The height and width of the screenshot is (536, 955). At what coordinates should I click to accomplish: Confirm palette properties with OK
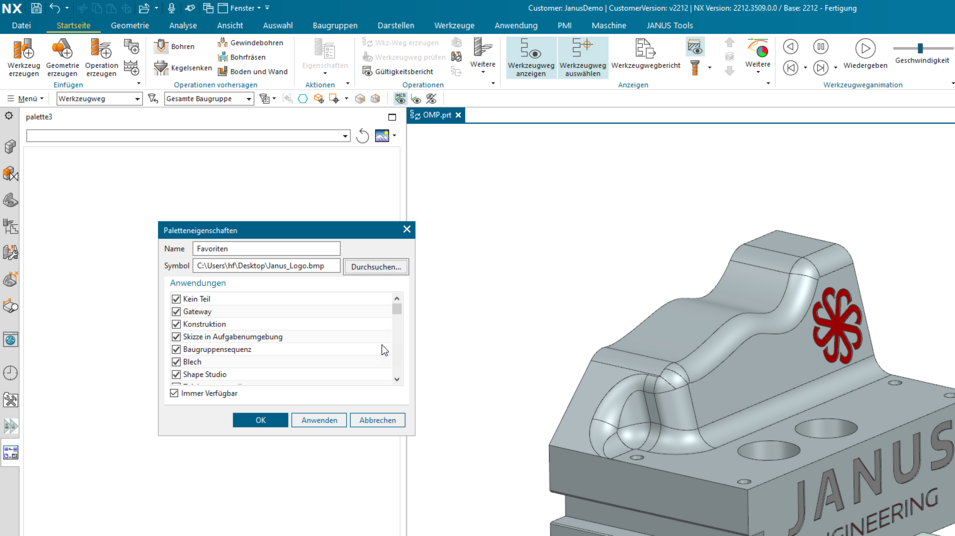[x=260, y=420]
